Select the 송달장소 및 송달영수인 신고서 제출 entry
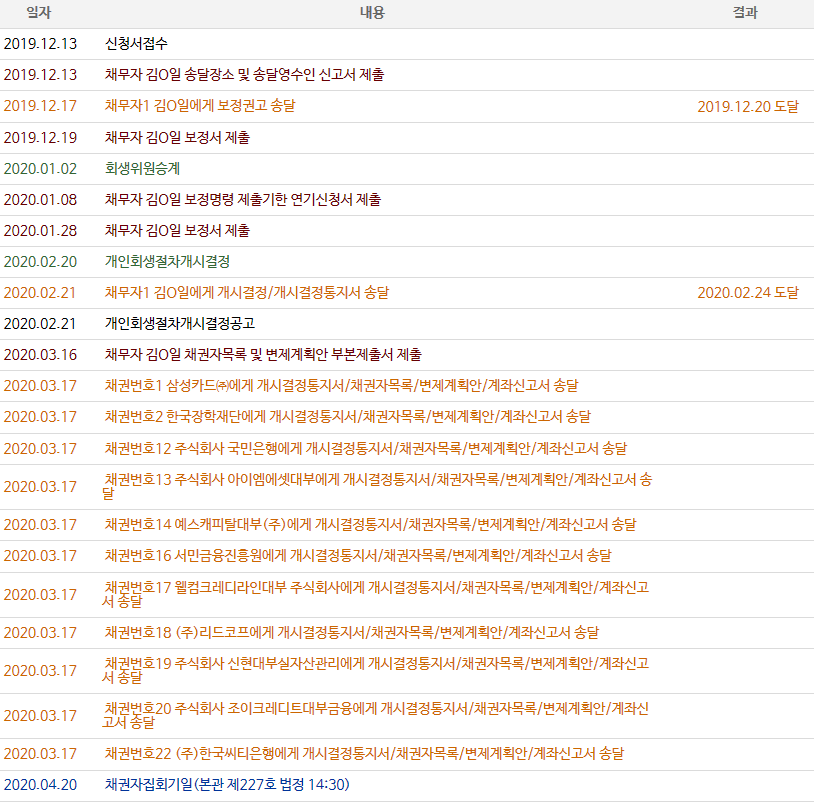The image size is (814, 803). (244, 75)
